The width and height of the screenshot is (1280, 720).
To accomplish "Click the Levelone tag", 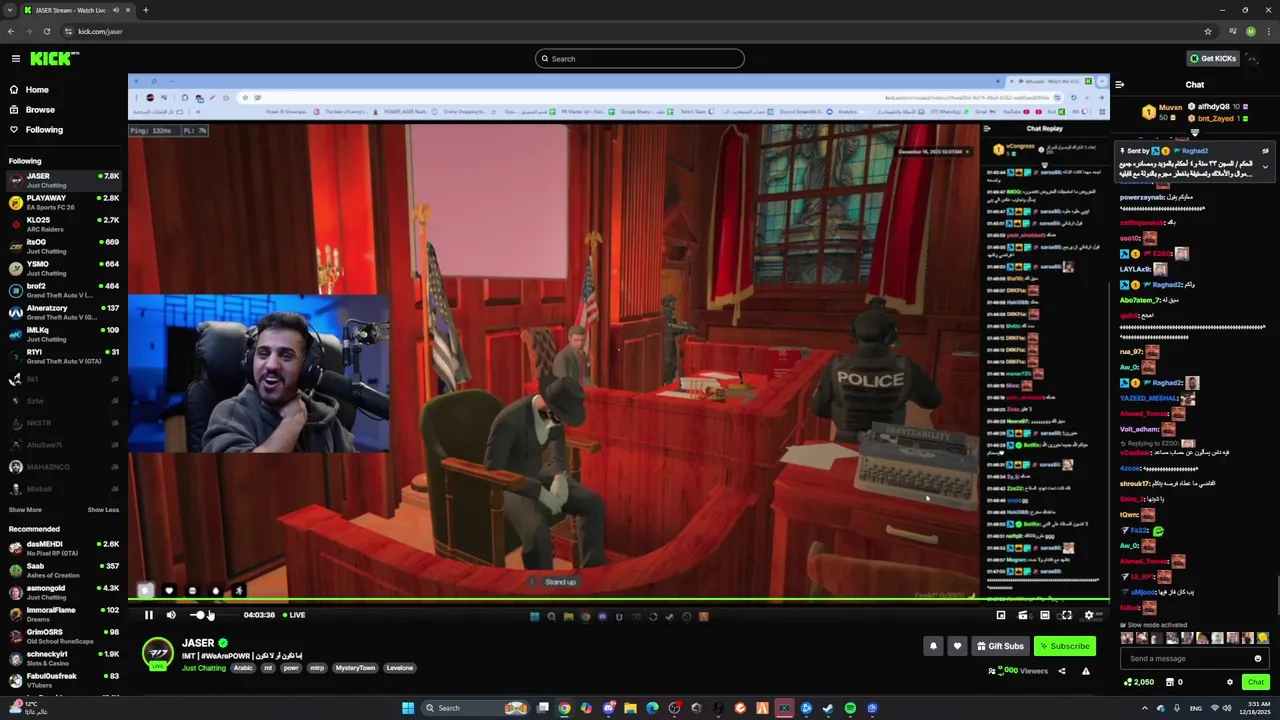I will point(399,668).
